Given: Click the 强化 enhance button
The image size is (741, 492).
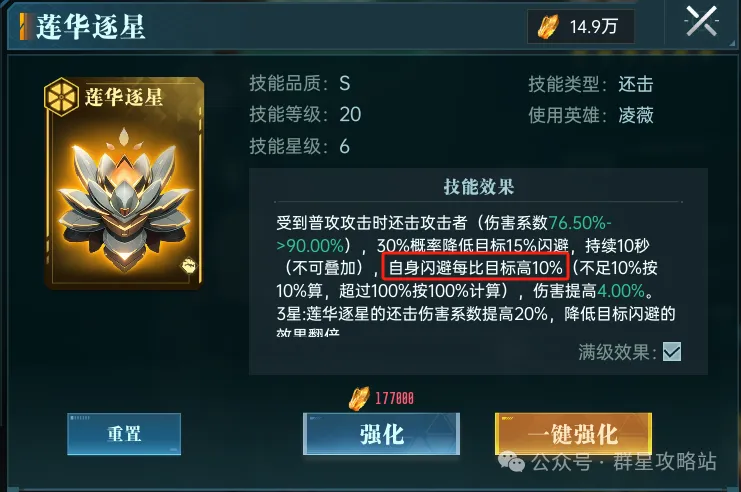Looking at the screenshot, I should 381,434.
